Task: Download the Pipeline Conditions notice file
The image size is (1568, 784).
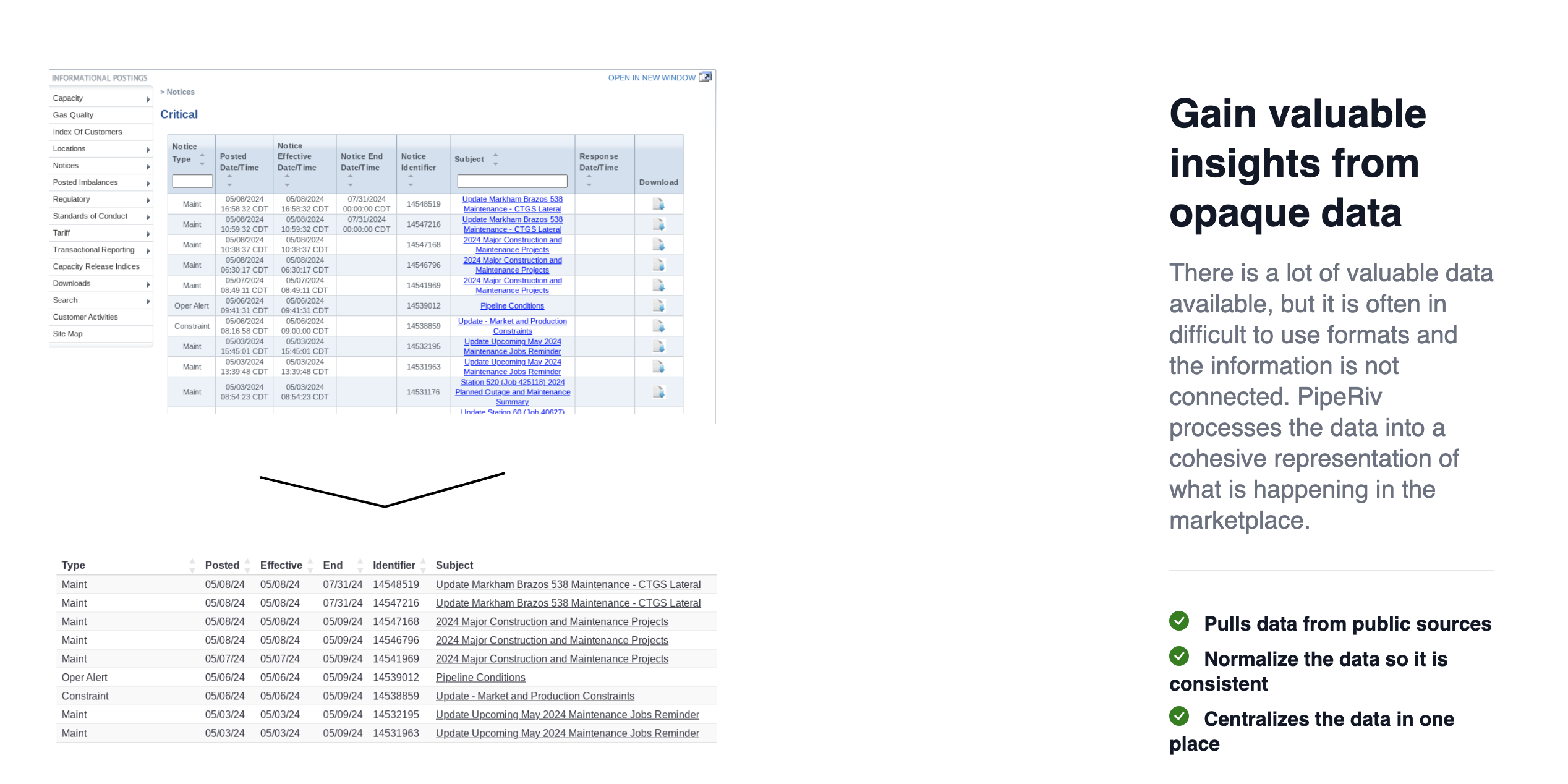Action: point(658,306)
